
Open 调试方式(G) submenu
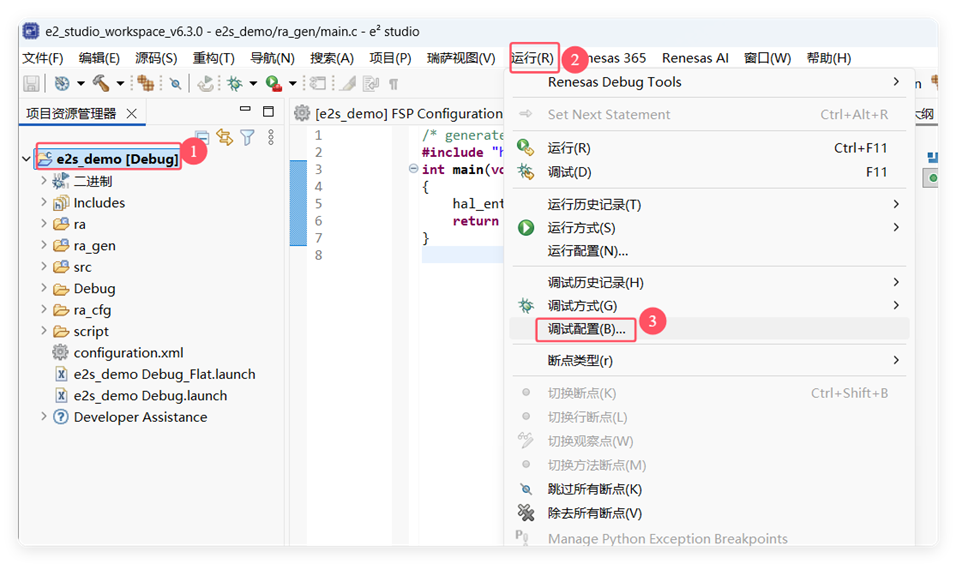coord(709,305)
